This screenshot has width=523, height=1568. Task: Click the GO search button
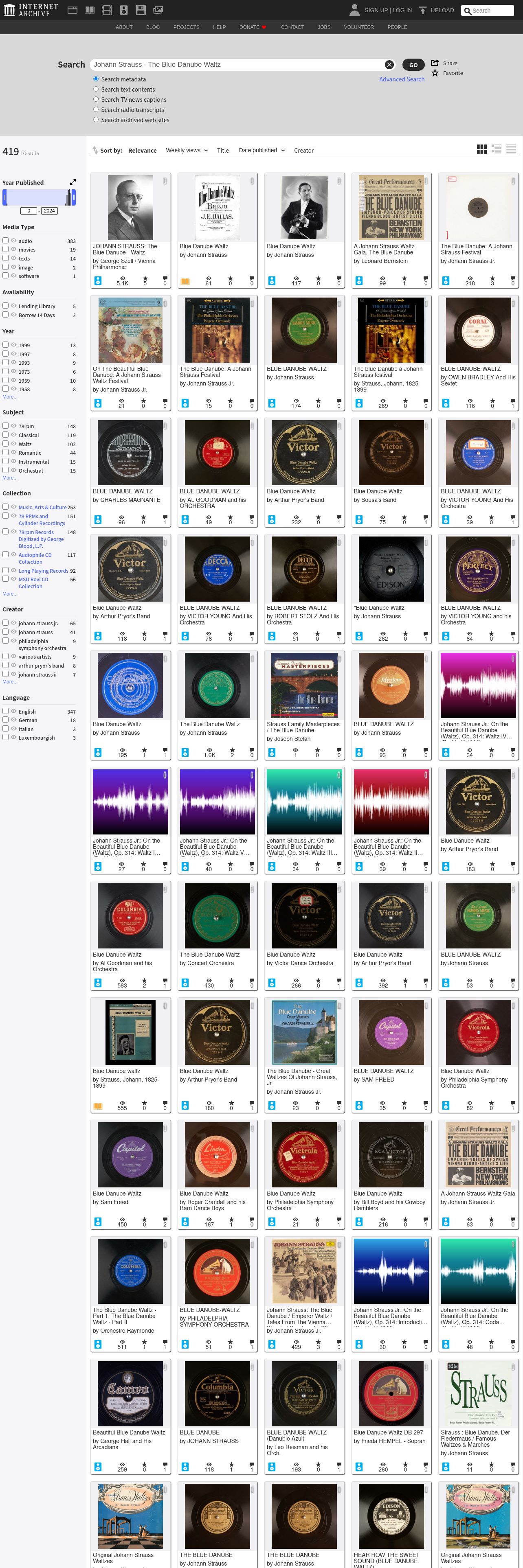coord(413,65)
